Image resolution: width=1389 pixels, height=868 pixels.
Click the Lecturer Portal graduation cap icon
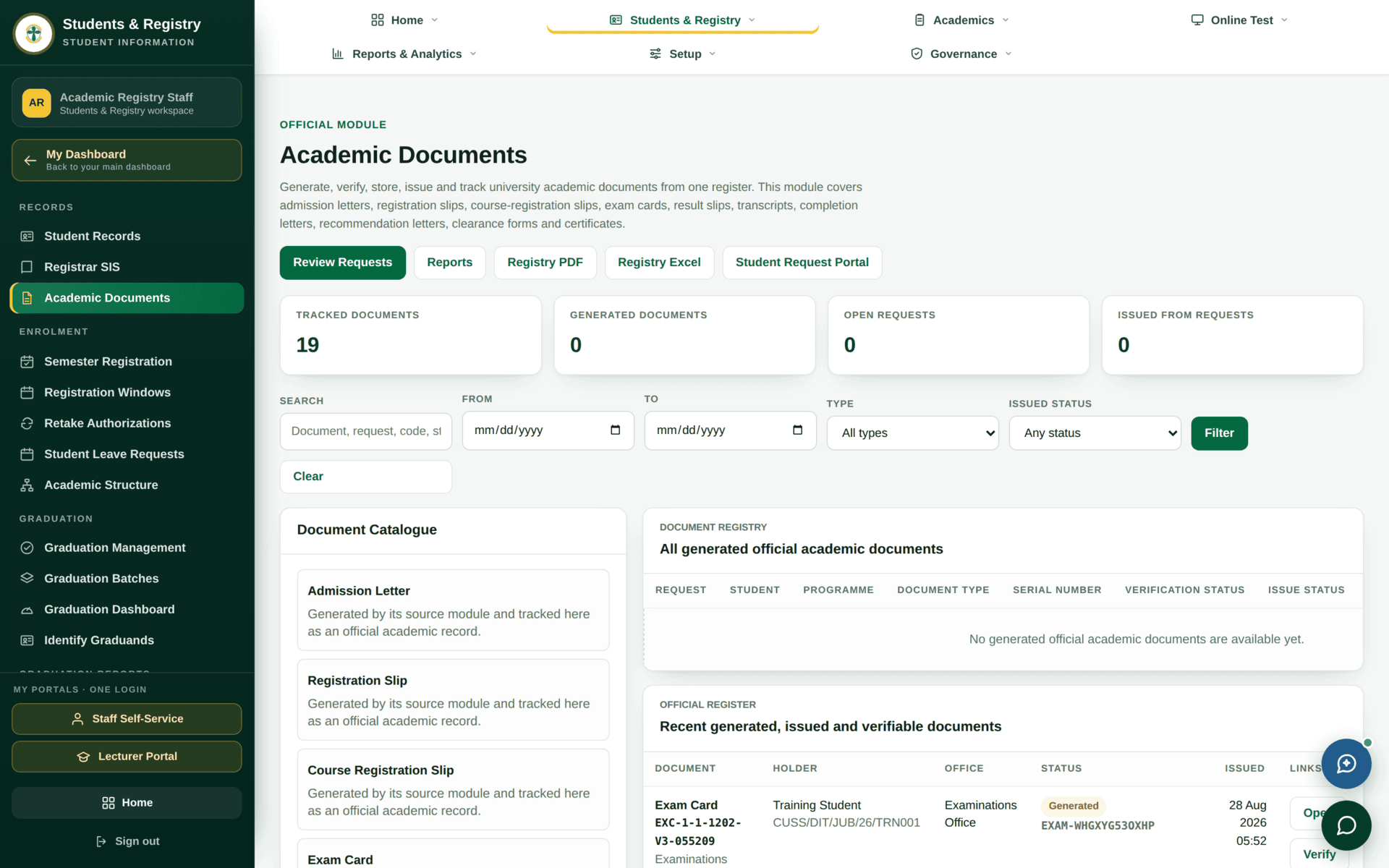coord(83,757)
